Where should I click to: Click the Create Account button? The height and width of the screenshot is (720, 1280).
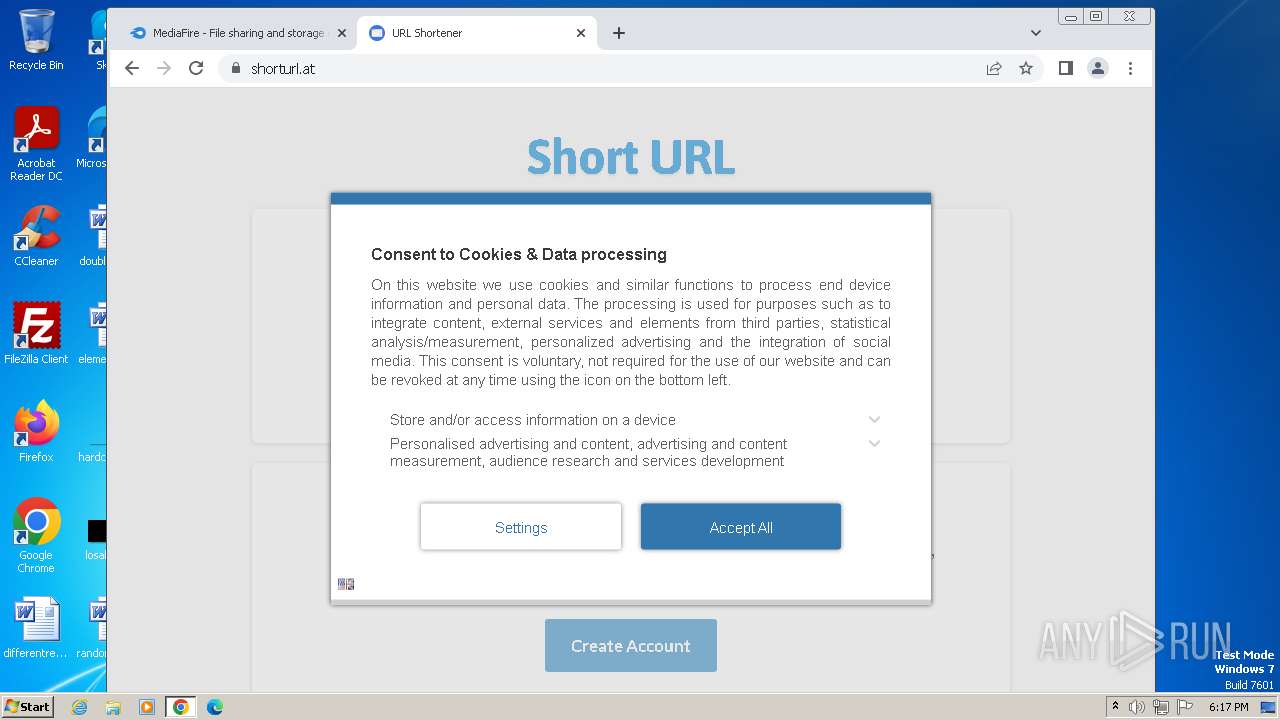(x=631, y=646)
